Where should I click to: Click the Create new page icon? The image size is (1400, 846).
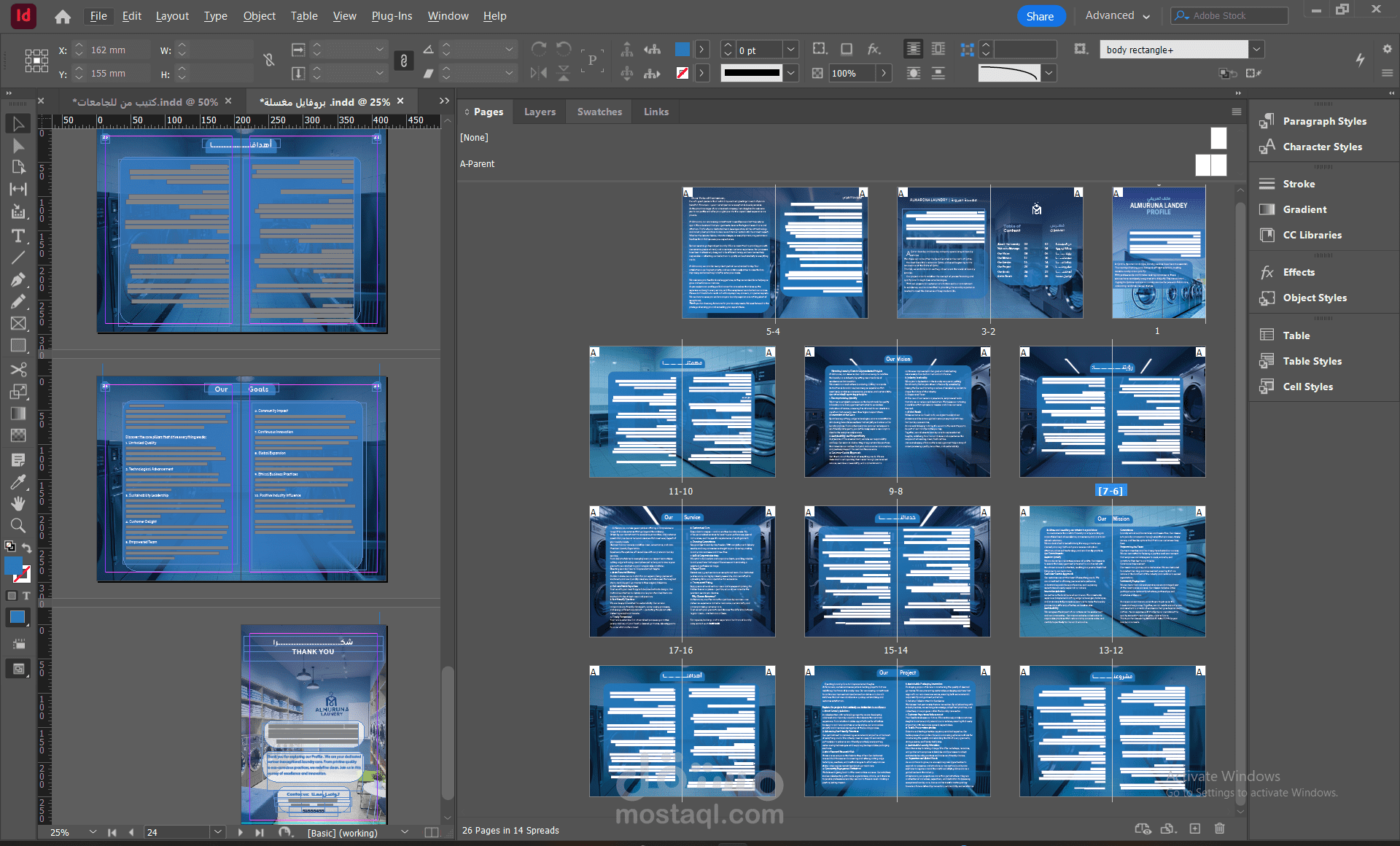(1194, 828)
